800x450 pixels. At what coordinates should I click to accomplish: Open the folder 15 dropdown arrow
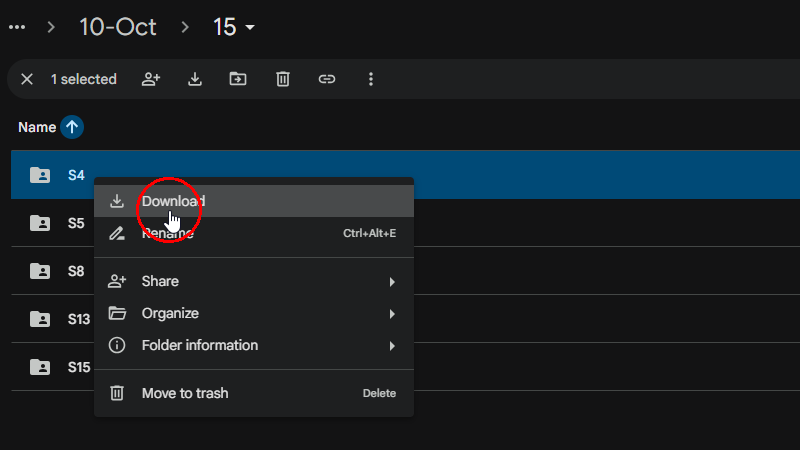click(249, 27)
